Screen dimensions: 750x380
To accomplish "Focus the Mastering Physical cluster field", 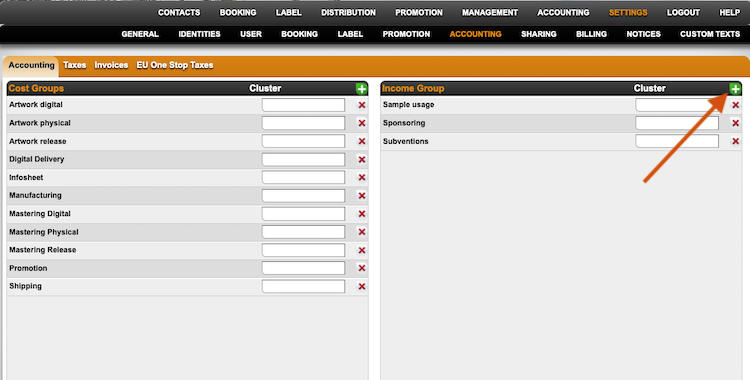I will click(x=303, y=232).
